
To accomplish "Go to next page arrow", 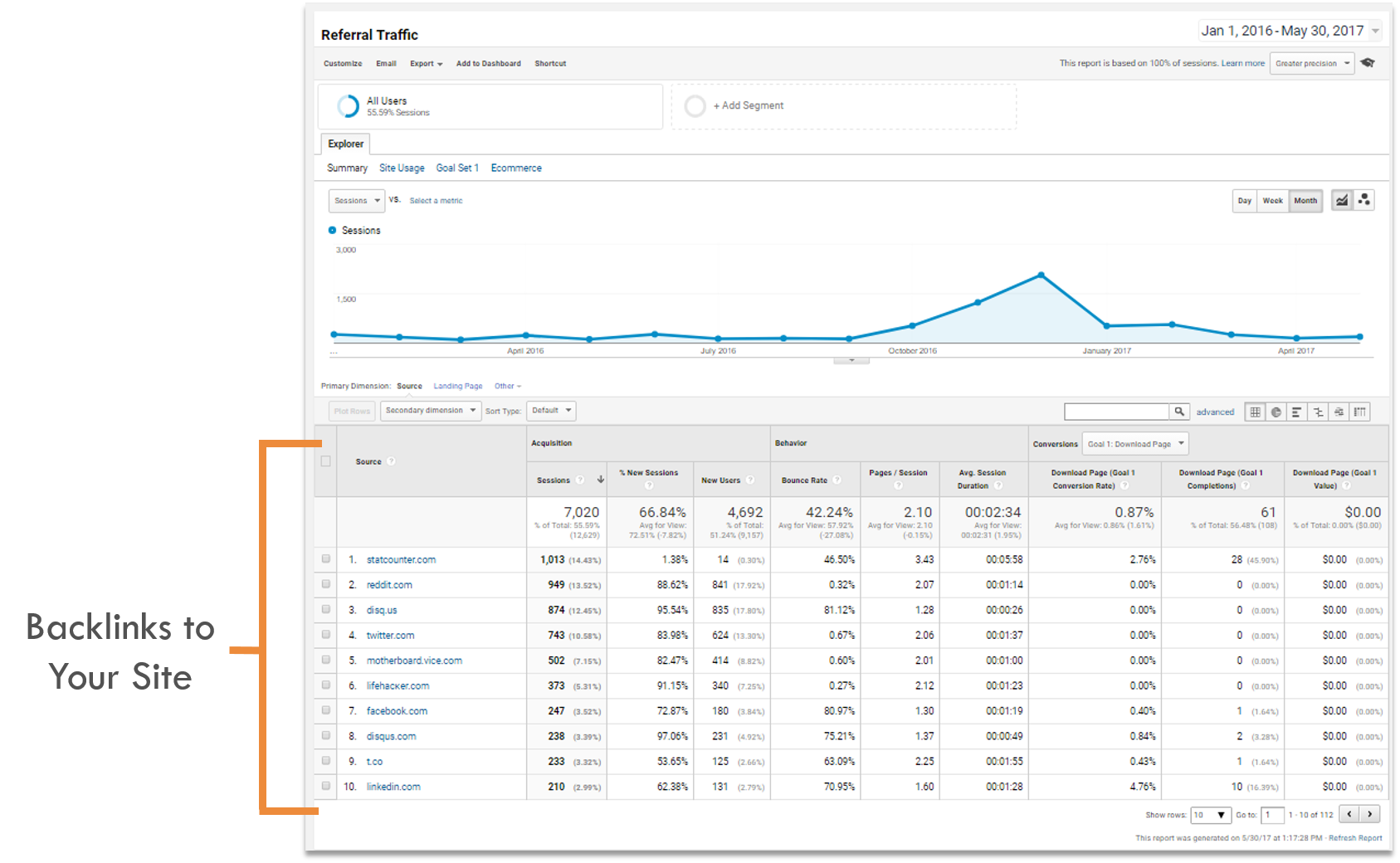I will tap(1370, 815).
